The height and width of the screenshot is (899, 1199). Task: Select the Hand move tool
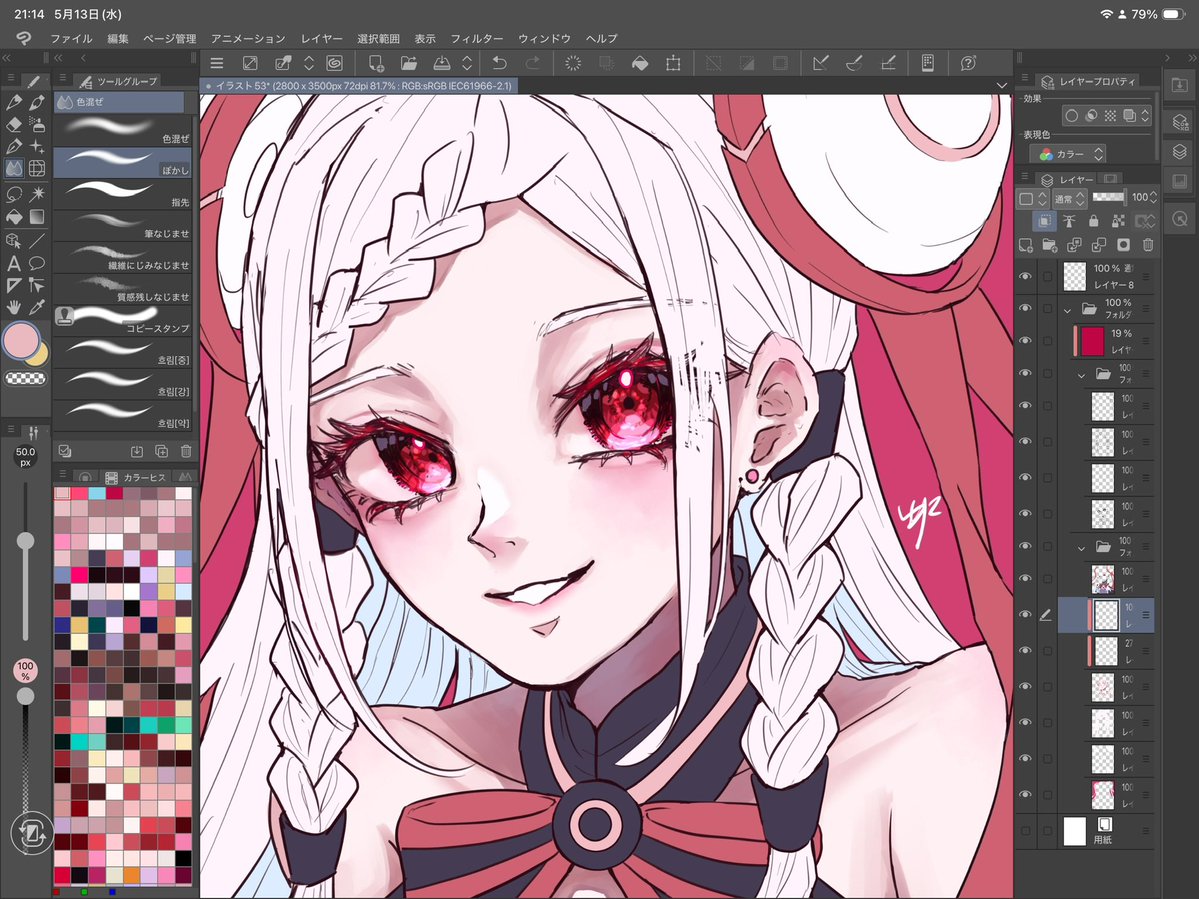[x=14, y=307]
